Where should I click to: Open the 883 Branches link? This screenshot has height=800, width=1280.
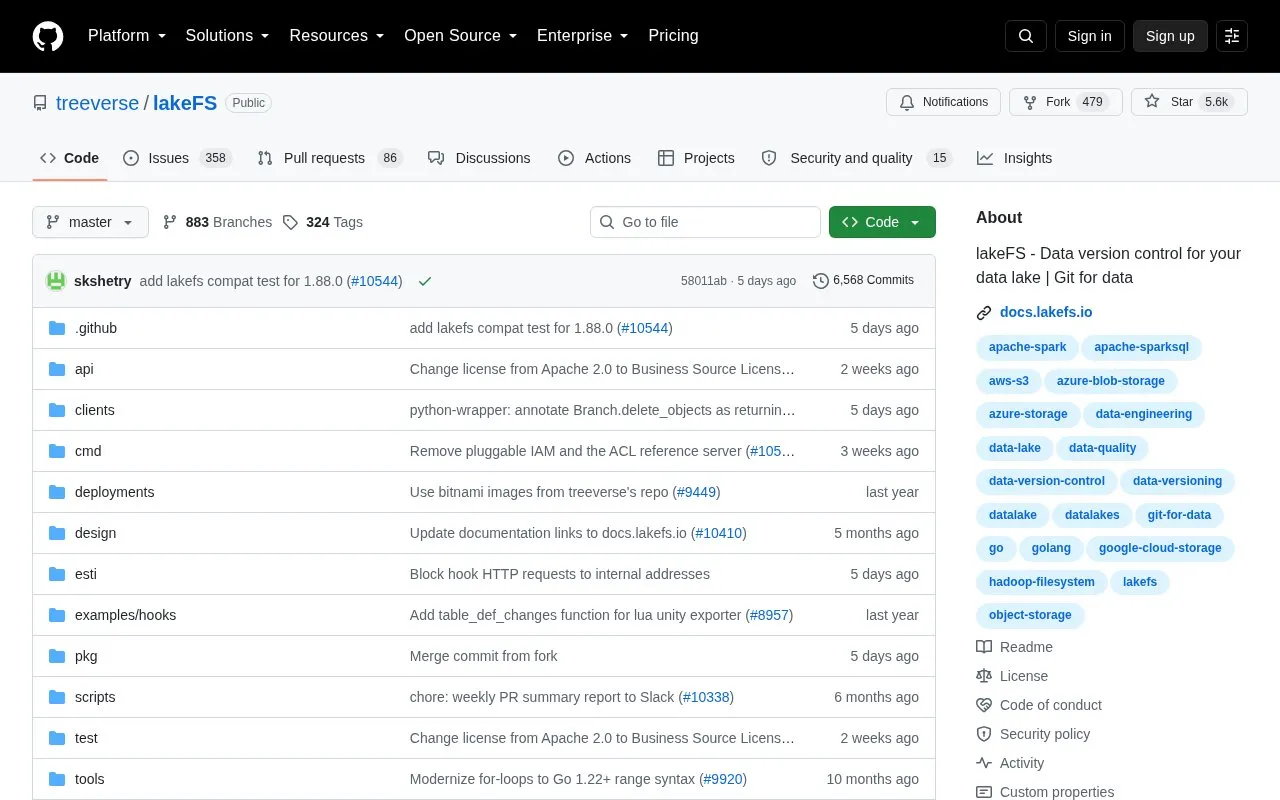click(217, 222)
